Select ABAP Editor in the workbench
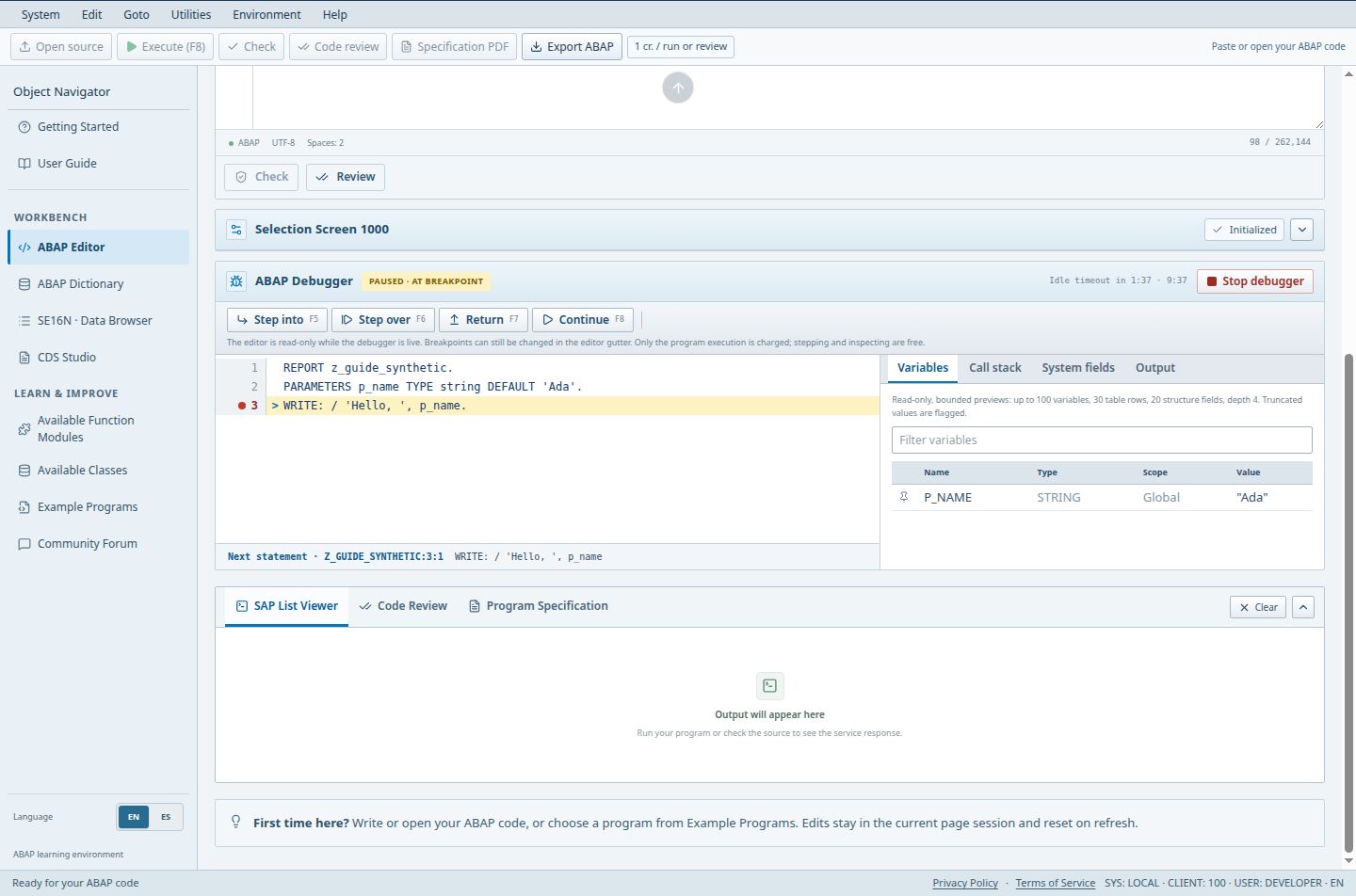The height and width of the screenshot is (896, 1356). click(x=99, y=248)
